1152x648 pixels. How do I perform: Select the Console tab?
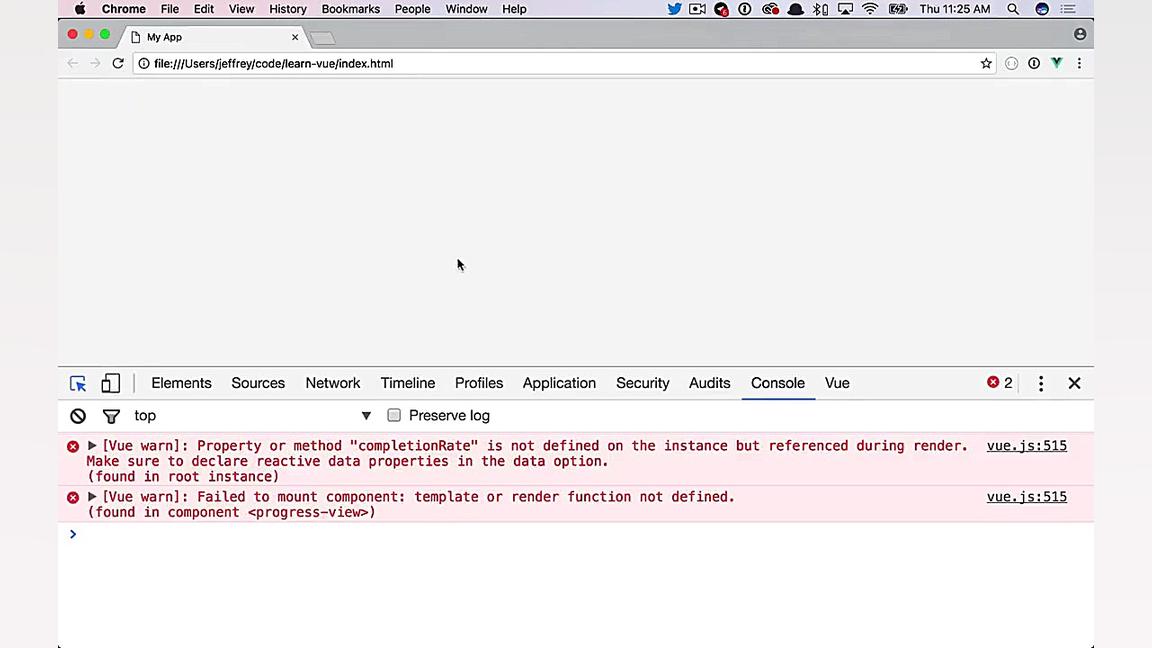[778, 383]
